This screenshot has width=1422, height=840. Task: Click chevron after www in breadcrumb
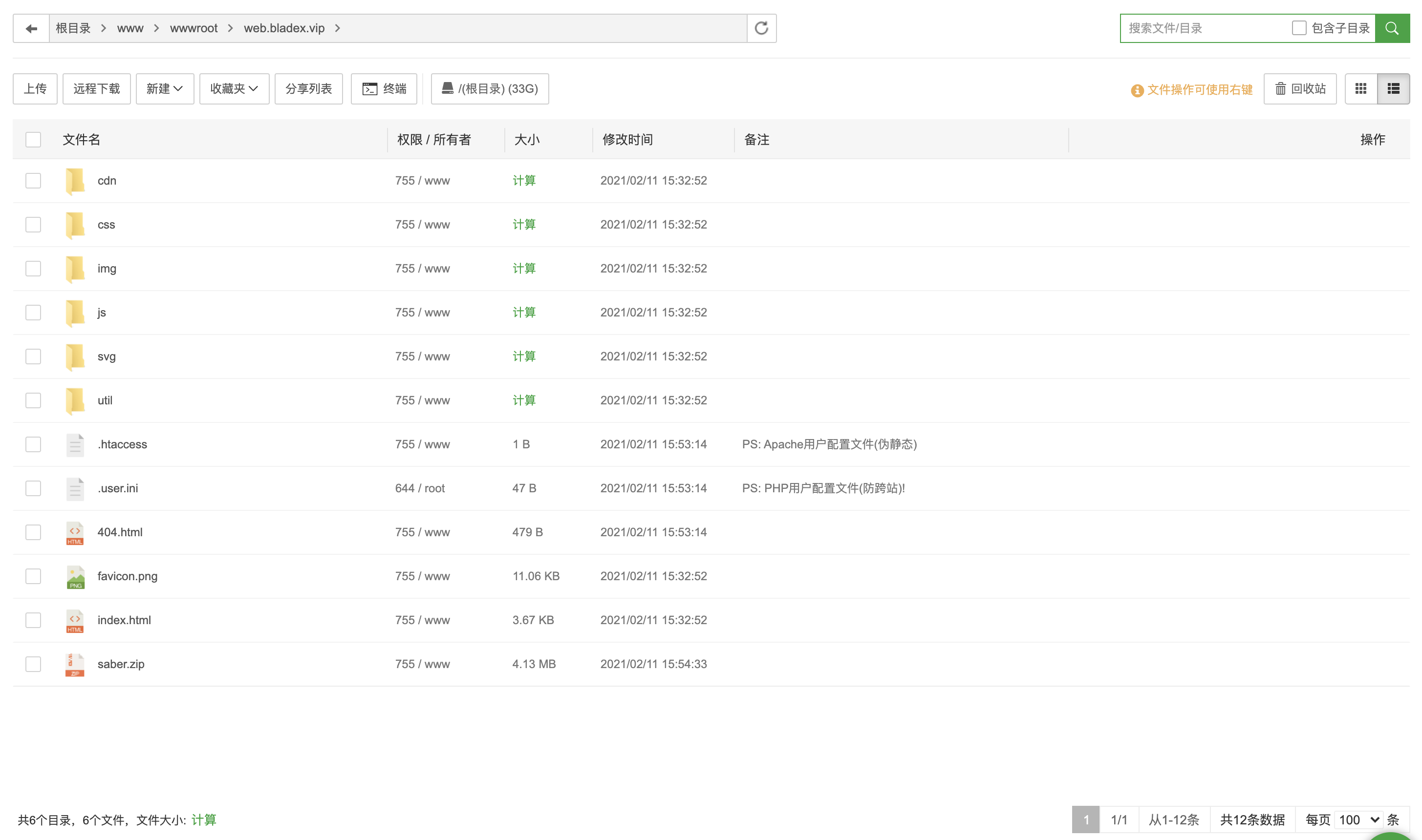coord(156,28)
